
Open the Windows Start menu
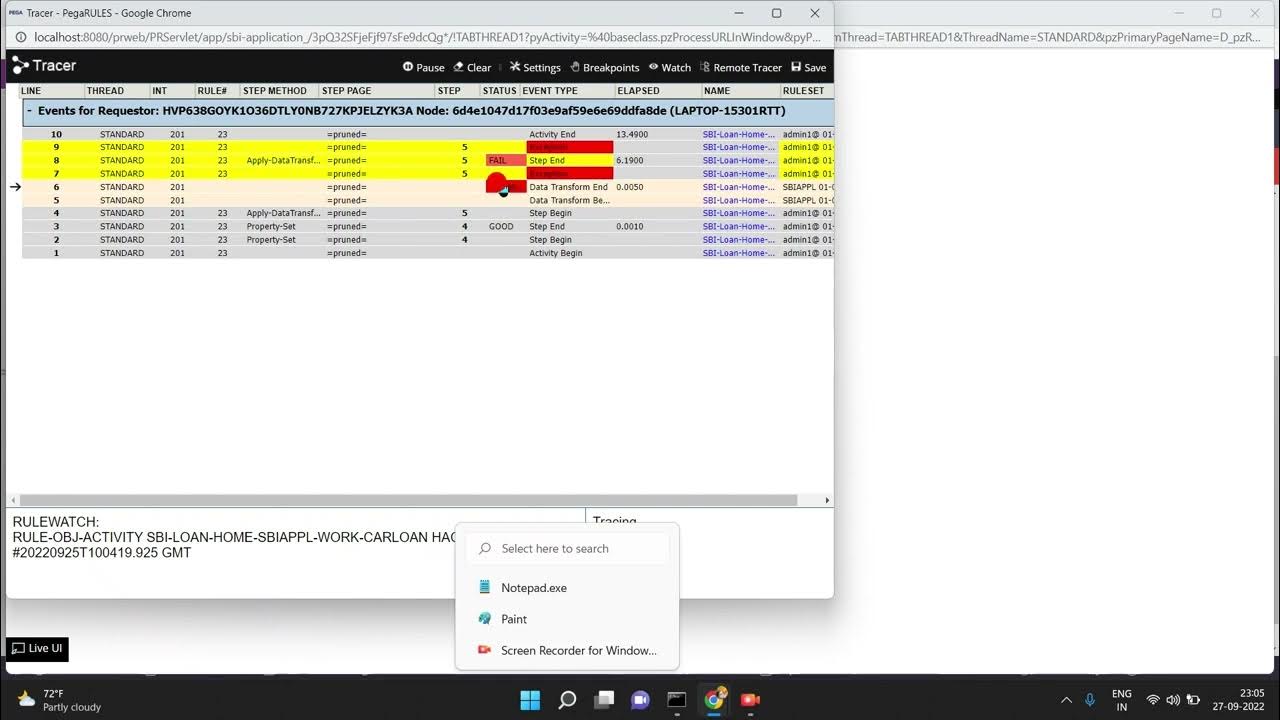[530, 699]
